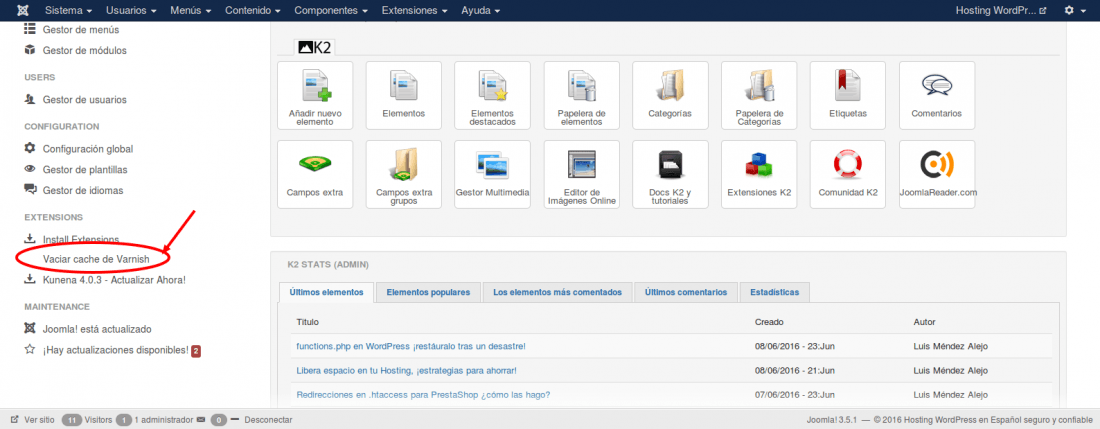Click the Gestor de módulos cube icon
The width and height of the screenshot is (1100, 429).
tap(29, 50)
